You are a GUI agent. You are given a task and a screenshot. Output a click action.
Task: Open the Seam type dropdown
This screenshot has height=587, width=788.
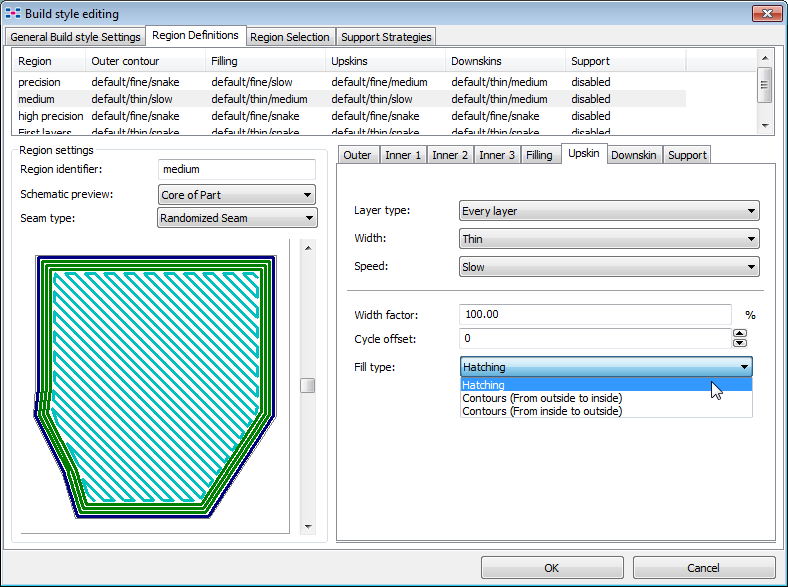(237, 218)
